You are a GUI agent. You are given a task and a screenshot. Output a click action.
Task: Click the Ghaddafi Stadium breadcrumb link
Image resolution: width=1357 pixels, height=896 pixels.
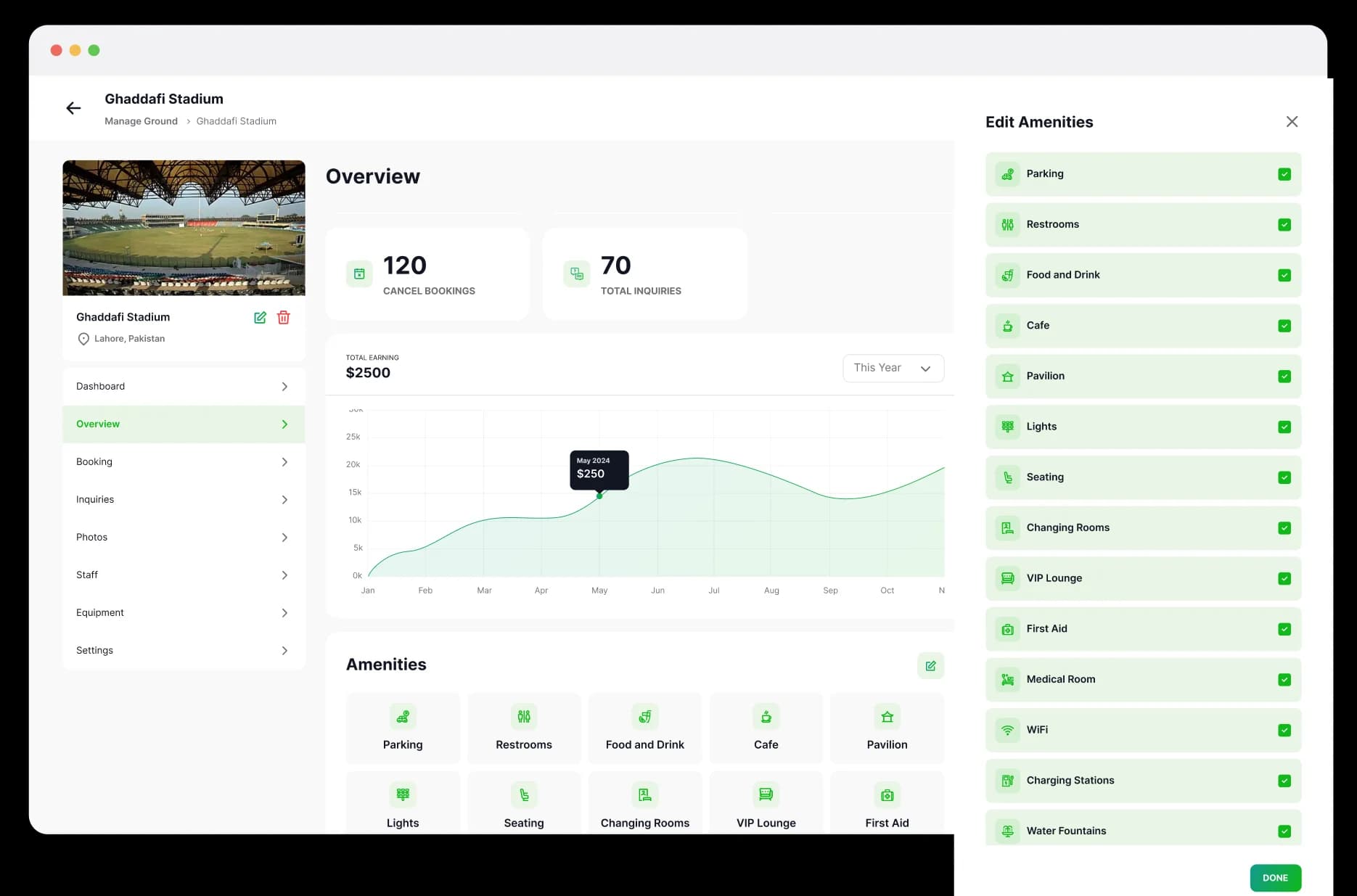pos(237,121)
